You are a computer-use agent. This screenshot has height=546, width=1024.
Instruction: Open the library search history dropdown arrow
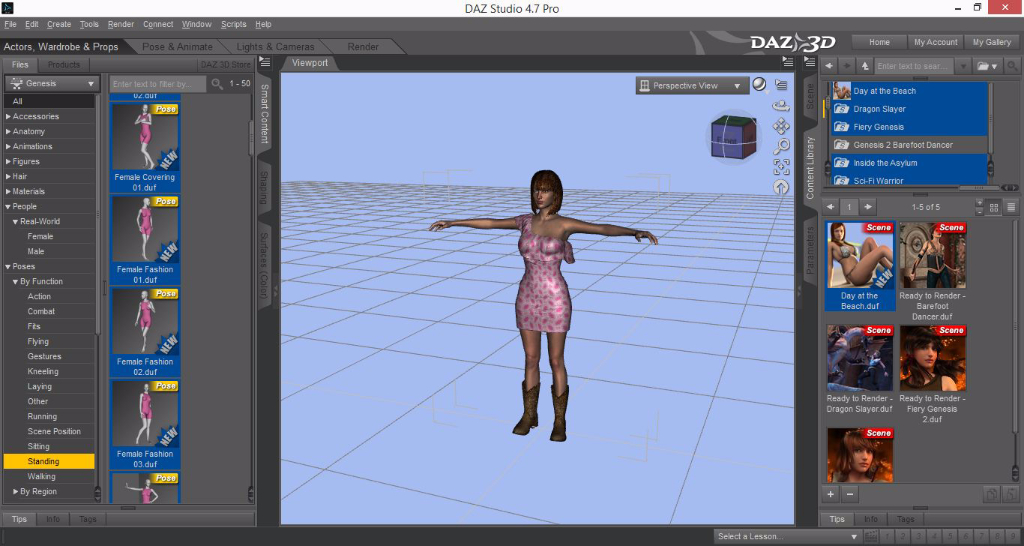963,66
